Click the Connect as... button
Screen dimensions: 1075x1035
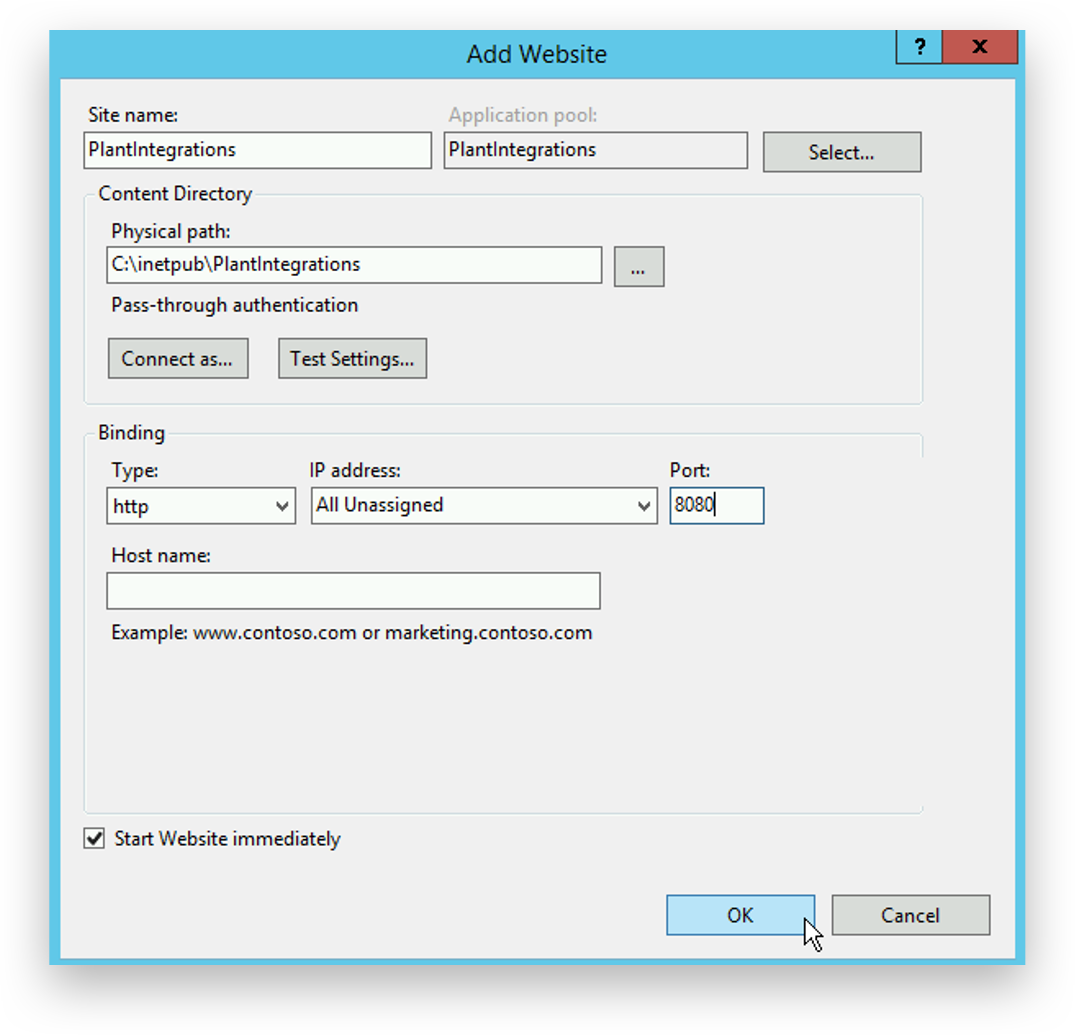[x=177, y=359]
